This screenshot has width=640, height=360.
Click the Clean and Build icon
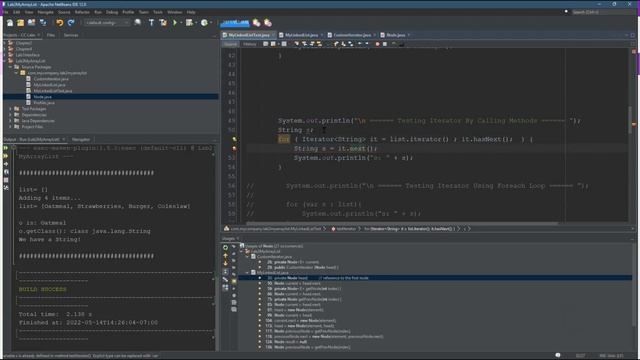point(163,23)
